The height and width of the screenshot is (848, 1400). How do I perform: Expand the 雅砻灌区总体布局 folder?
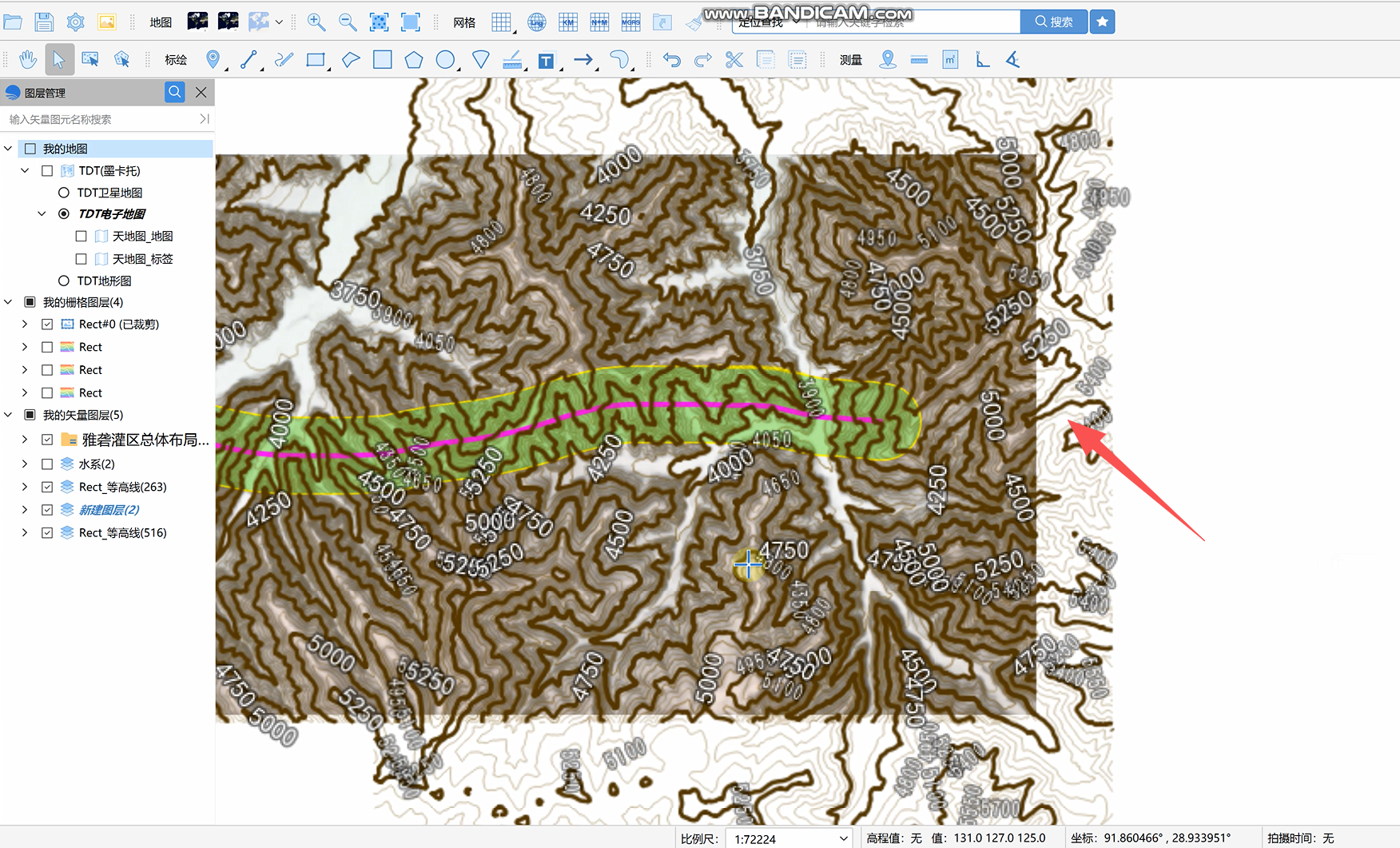click(25, 440)
